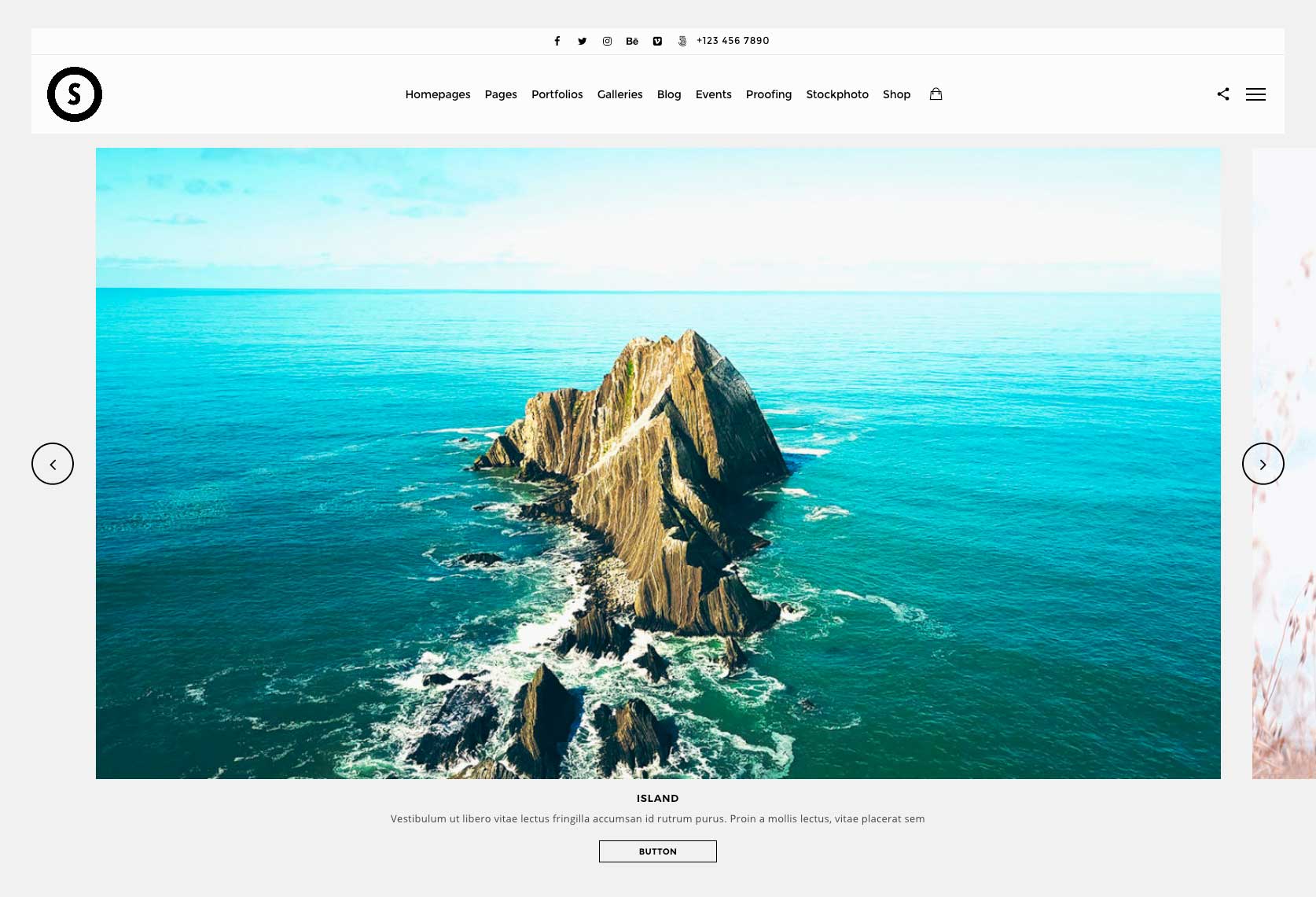Open the Facebook social link
This screenshot has width=1316, height=897.
(x=557, y=41)
